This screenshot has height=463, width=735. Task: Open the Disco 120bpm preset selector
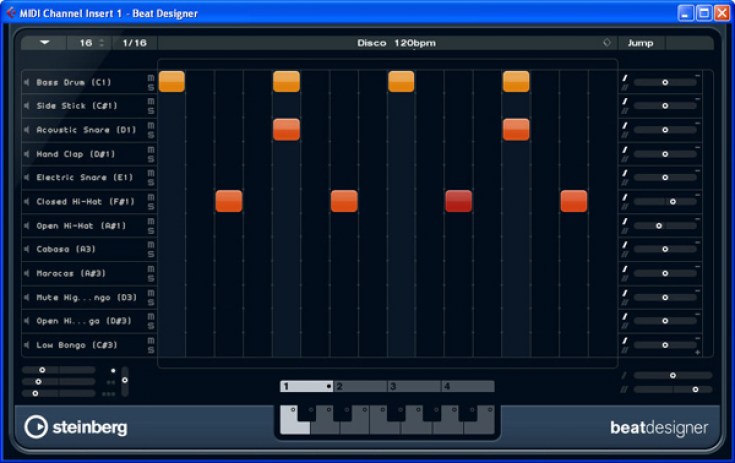click(x=387, y=43)
